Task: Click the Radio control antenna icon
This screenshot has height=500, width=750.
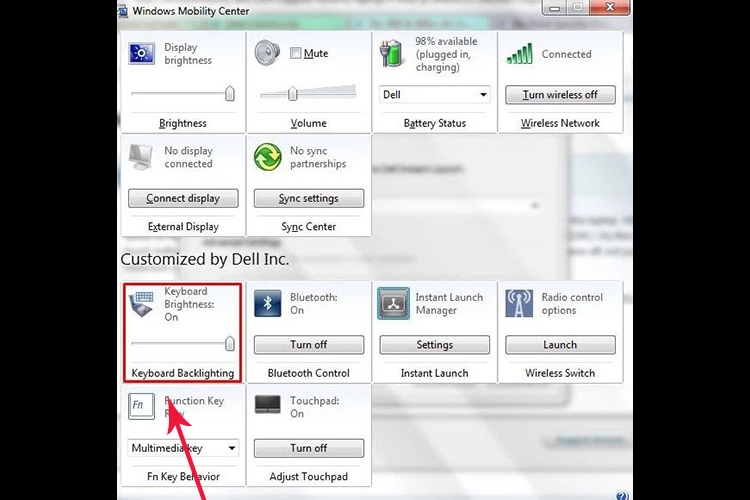Action: pos(519,303)
